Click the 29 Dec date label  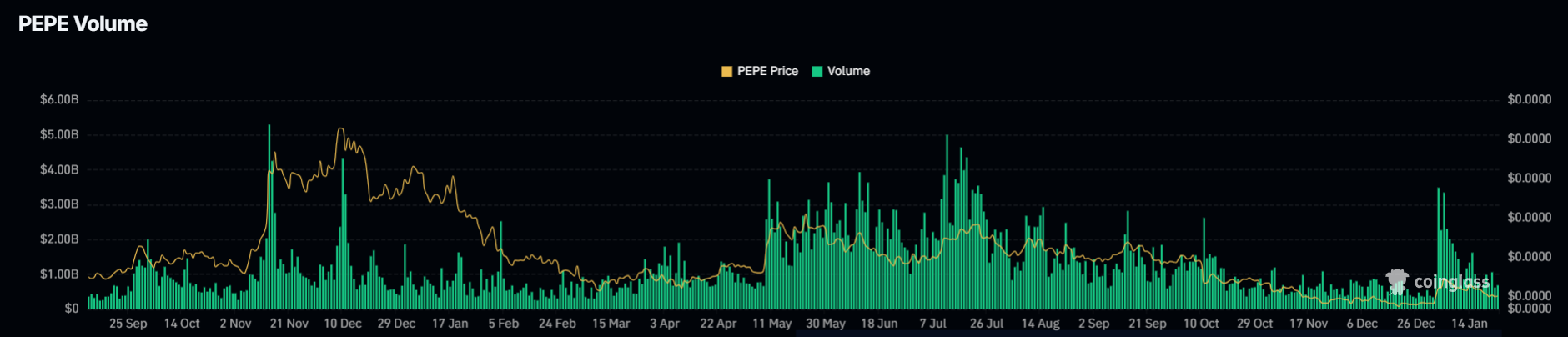click(x=396, y=324)
